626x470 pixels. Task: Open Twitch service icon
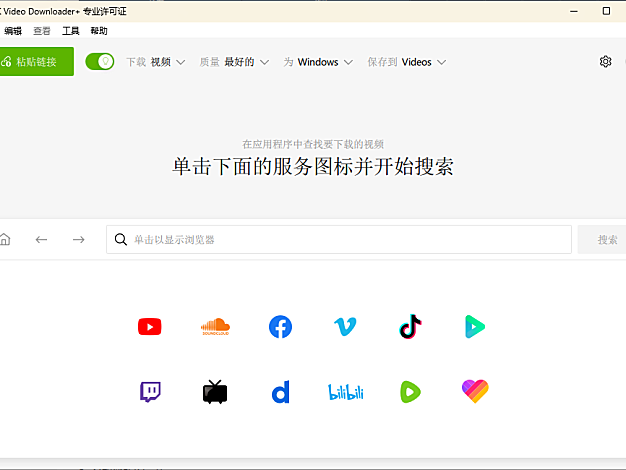click(150, 392)
